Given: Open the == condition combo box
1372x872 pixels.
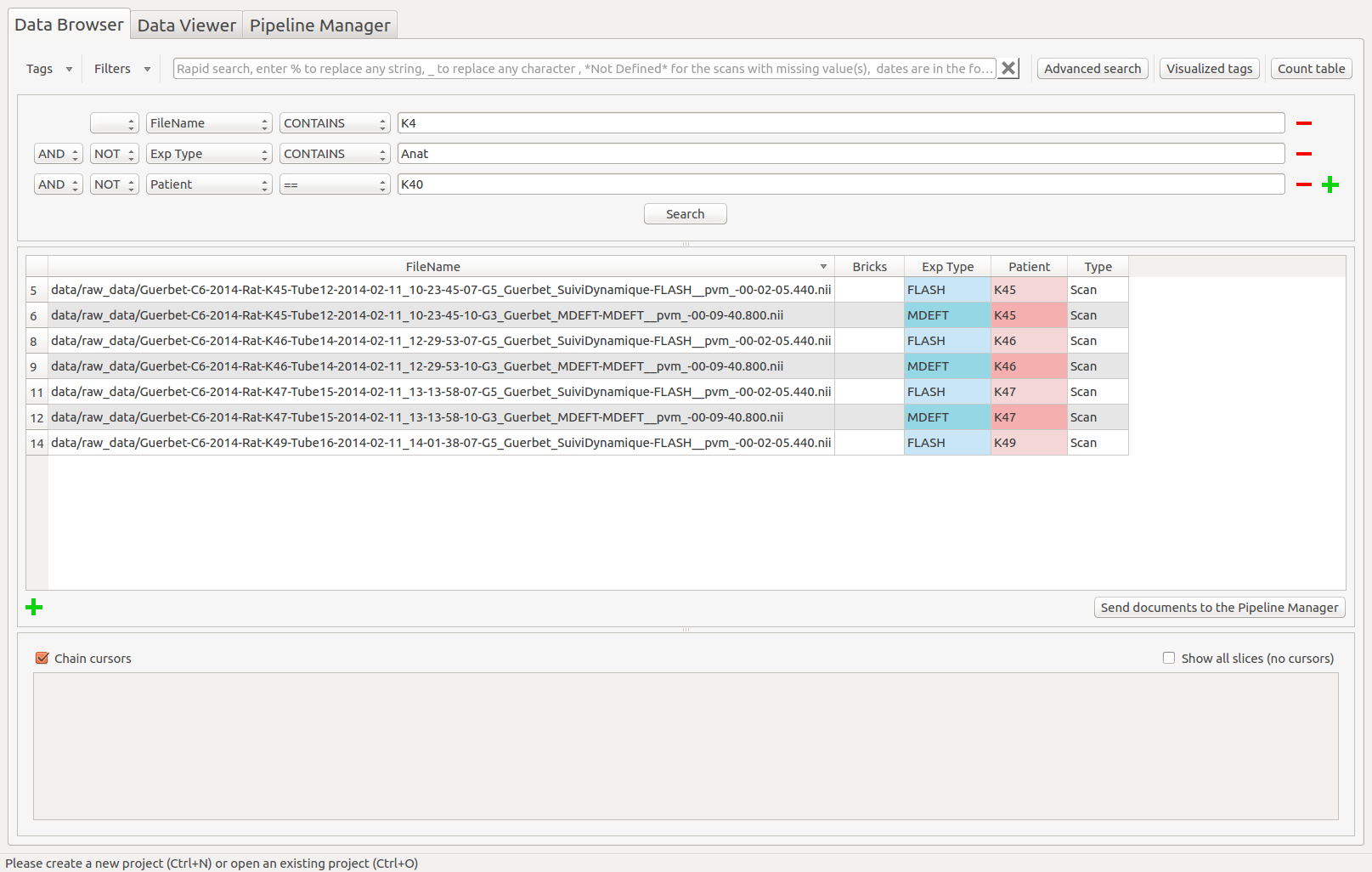Looking at the screenshot, I should (335, 184).
